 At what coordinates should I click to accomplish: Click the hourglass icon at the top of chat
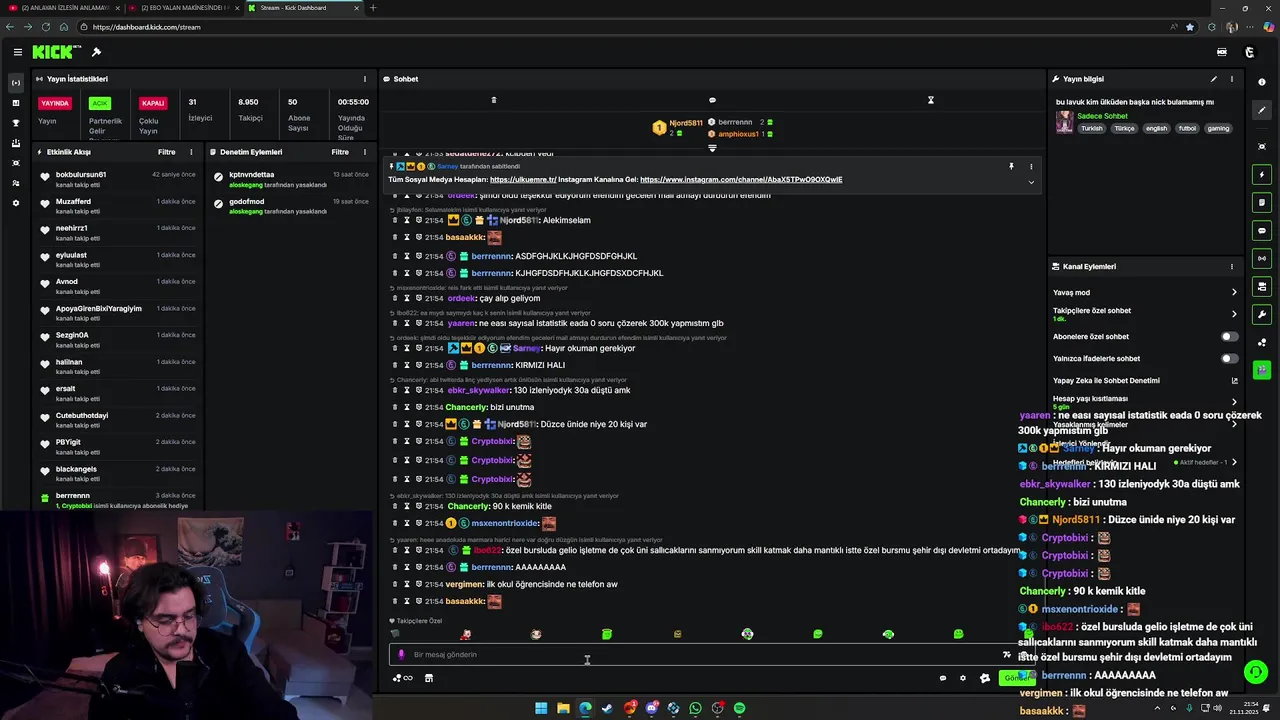[x=930, y=100]
